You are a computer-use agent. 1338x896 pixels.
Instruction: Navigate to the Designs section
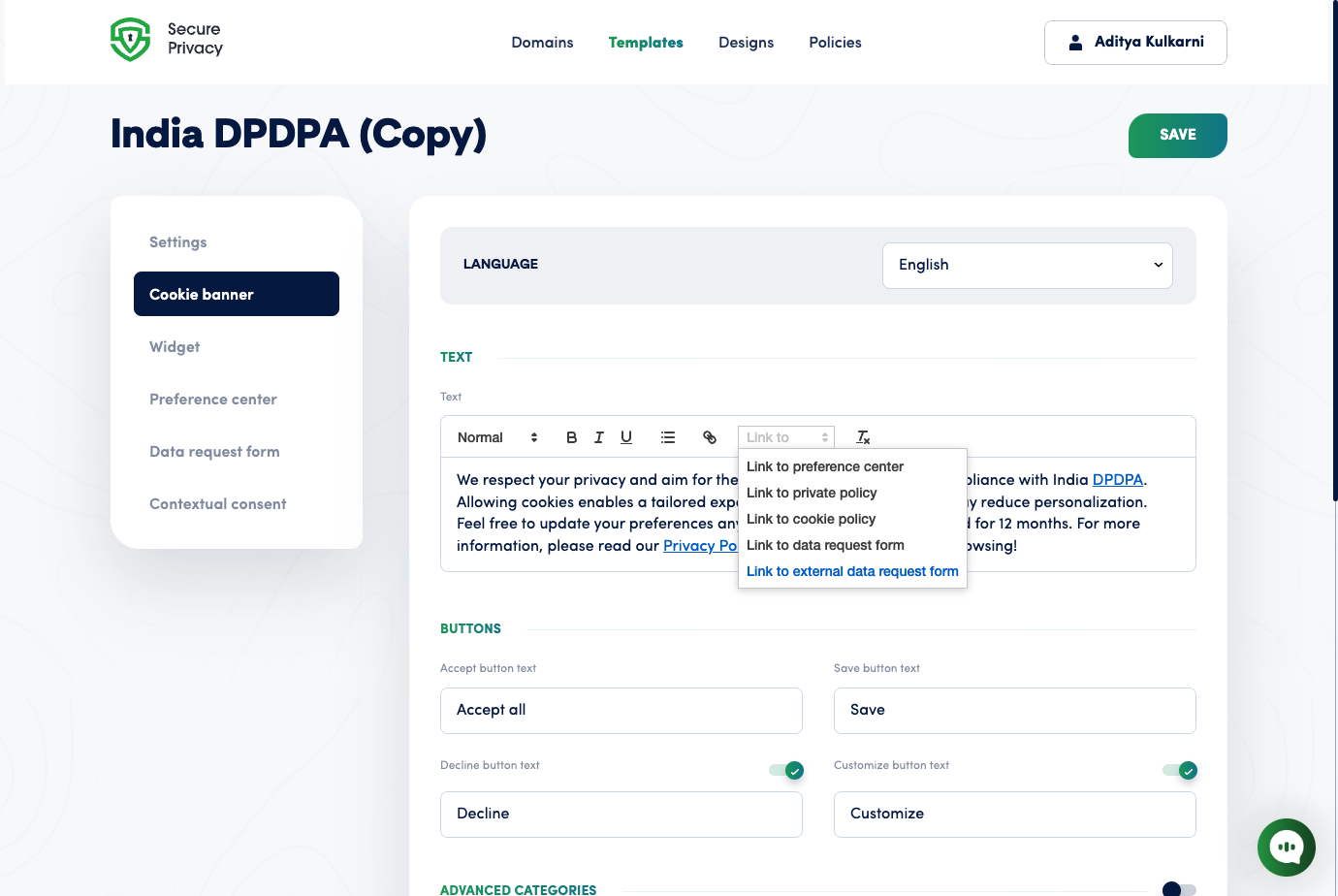click(746, 43)
